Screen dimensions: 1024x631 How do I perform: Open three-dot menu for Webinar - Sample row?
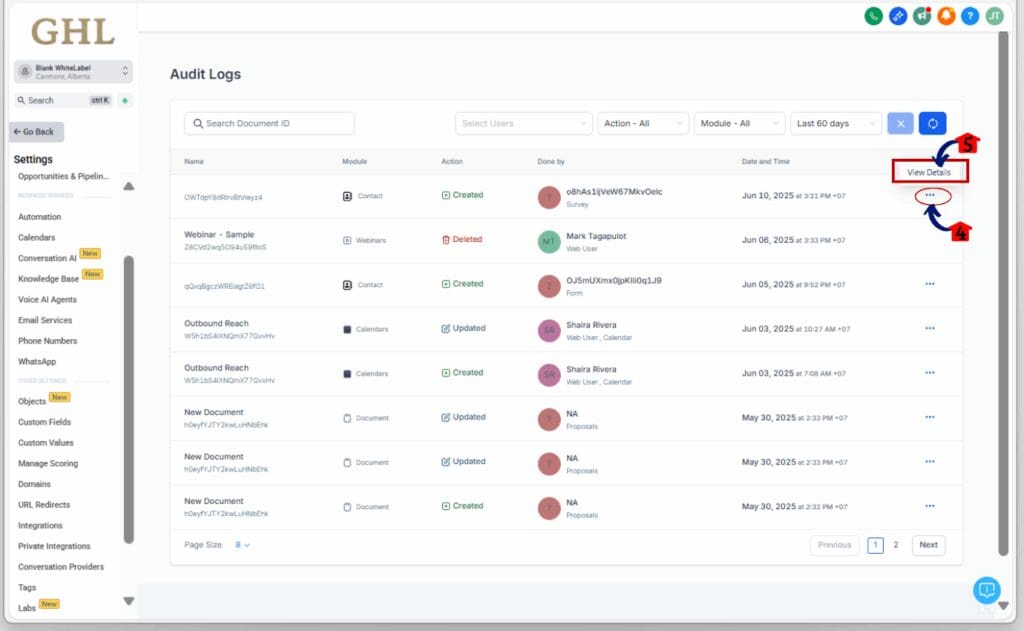pyautogui.click(x=930, y=240)
